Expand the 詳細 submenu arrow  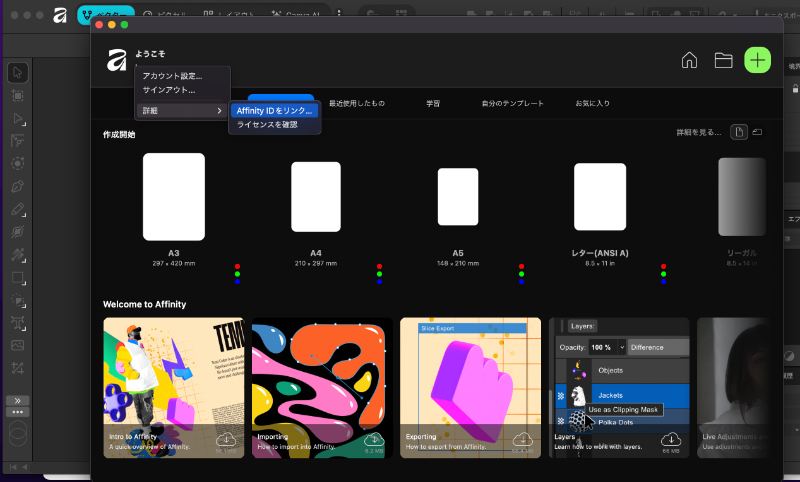tap(219, 110)
